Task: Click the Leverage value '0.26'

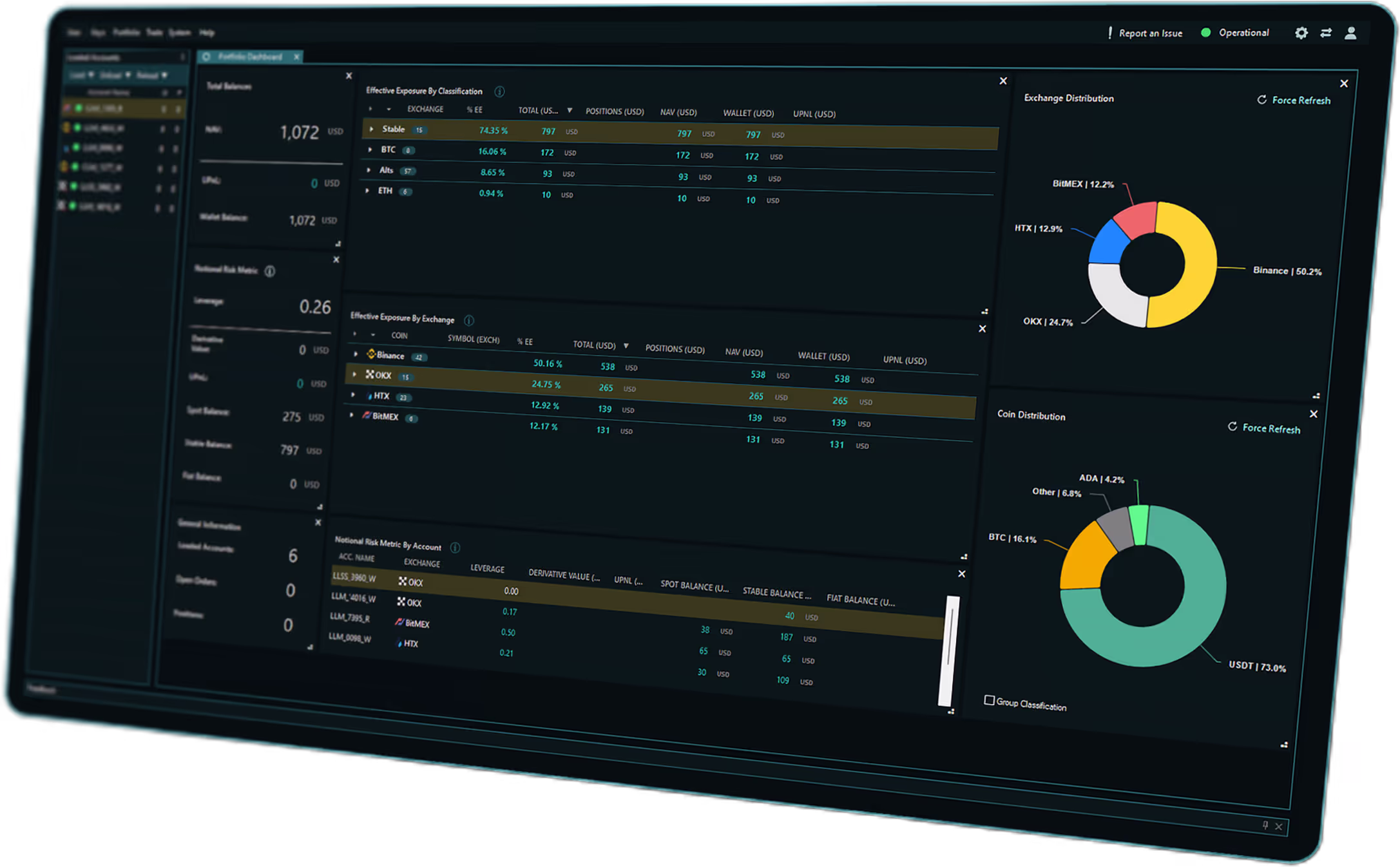Action: pos(315,307)
